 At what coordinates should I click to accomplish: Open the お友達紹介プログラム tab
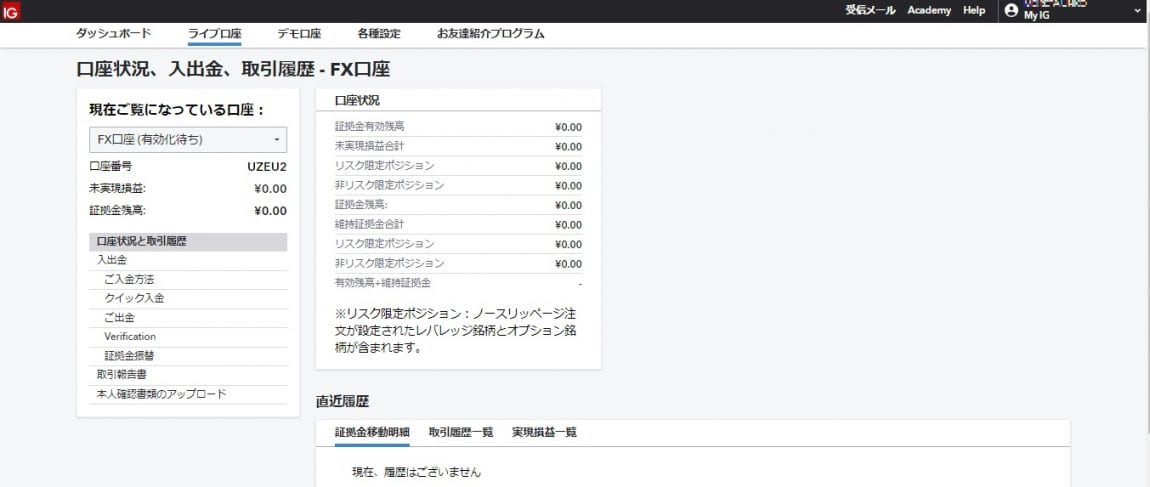[x=490, y=33]
